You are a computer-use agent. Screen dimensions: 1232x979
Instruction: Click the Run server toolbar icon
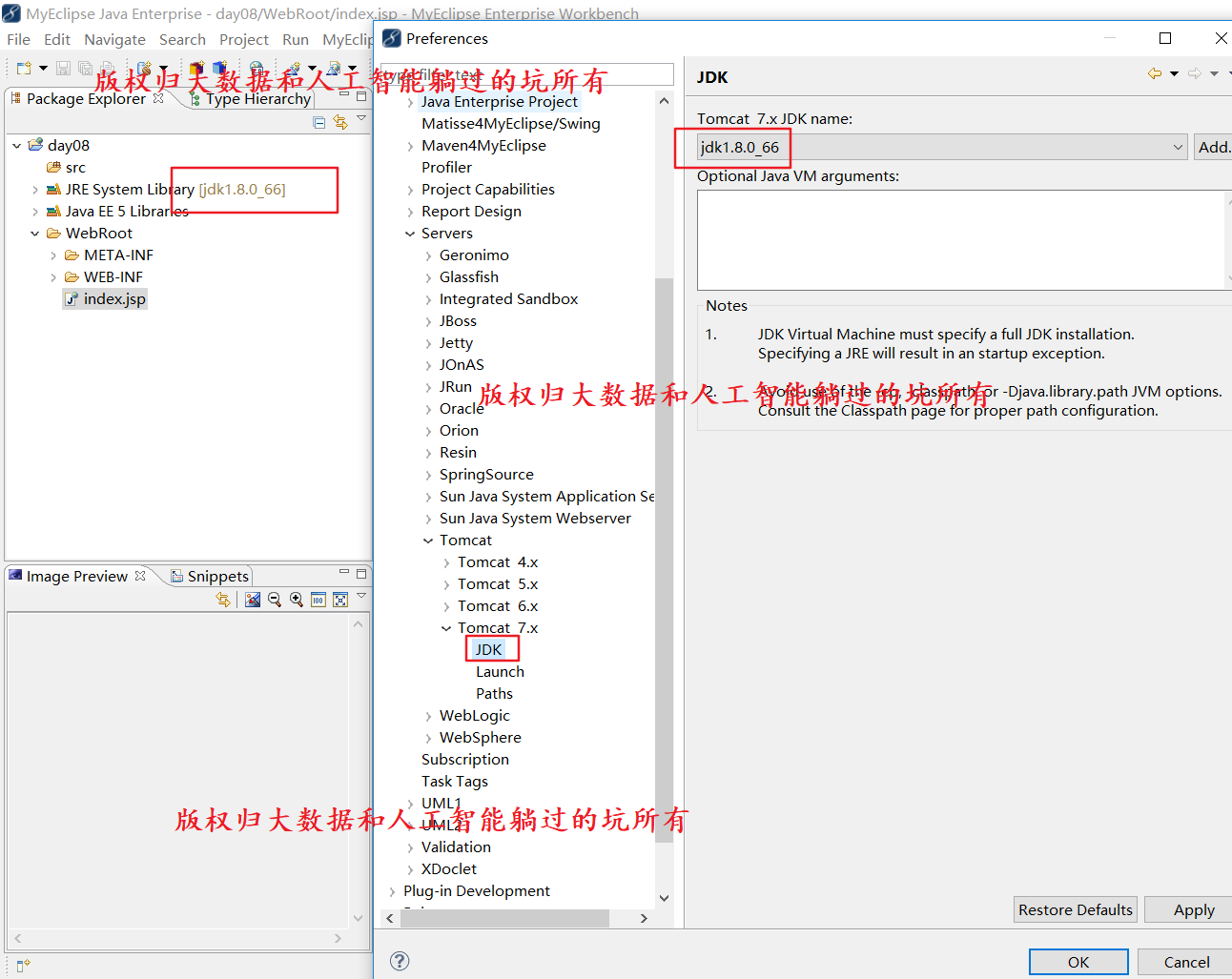tap(334, 69)
